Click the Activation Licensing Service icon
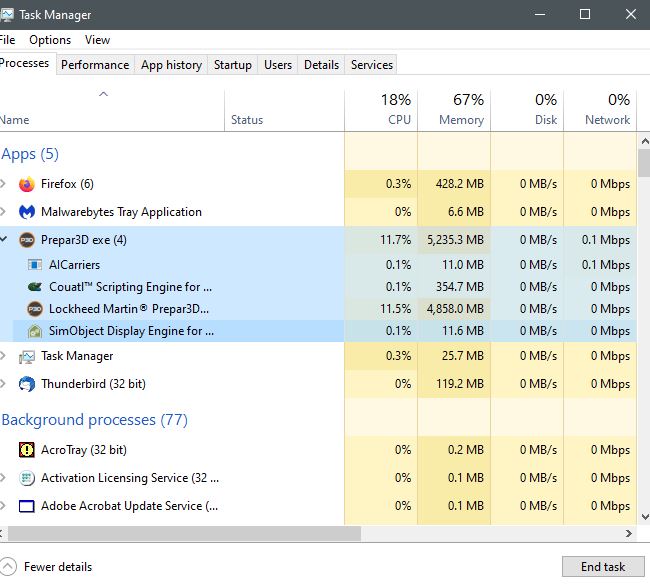Image resolution: width=650 pixels, height=587 pixels. (27, 478)
